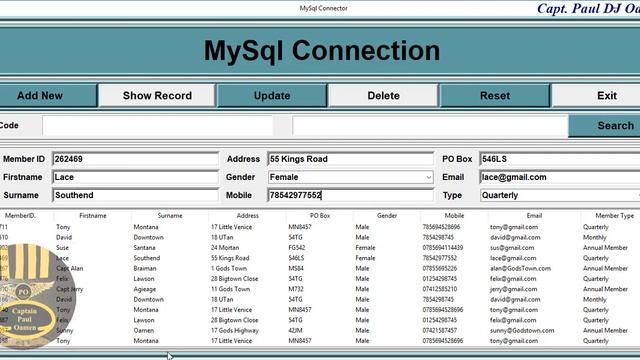Click the 42JM PO Box cell
Screen dimensions: 640x360
296,331
